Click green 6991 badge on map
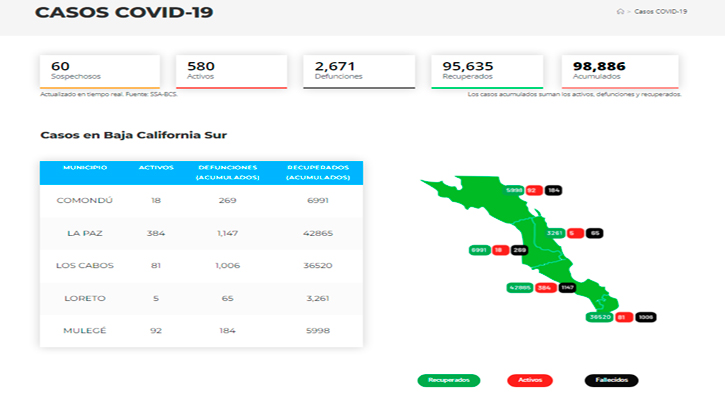 click(x=479, y=250)
